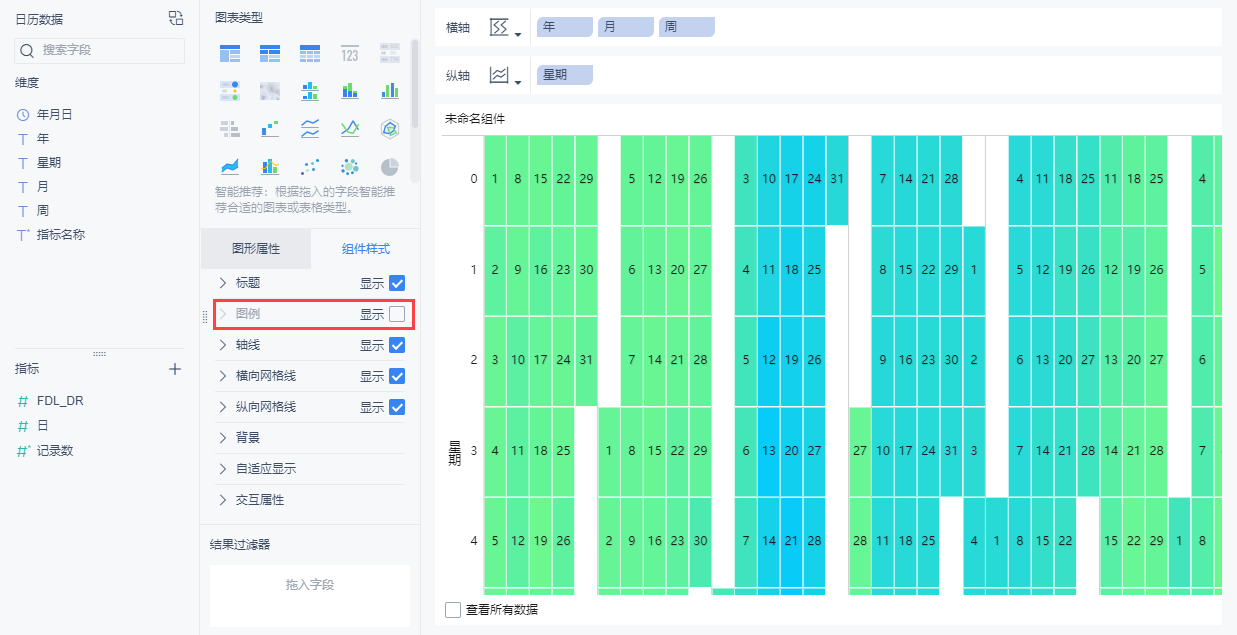Uncheck 显示 for 纵向网格线
This screenshot has height=635, width=1237.
tap(397, 407)
